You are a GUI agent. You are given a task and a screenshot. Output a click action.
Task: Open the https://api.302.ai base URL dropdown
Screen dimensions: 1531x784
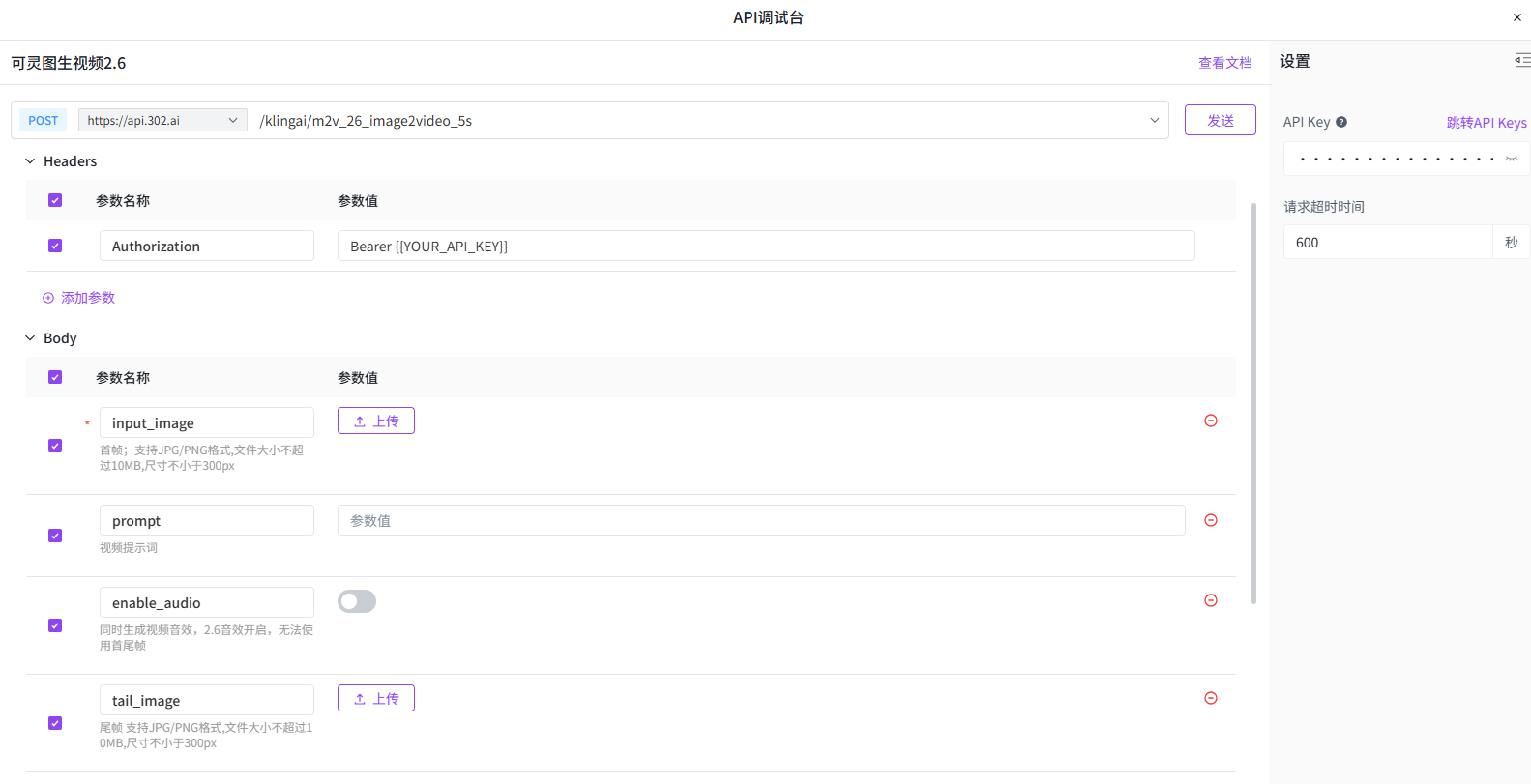click(x=162, y=120)
